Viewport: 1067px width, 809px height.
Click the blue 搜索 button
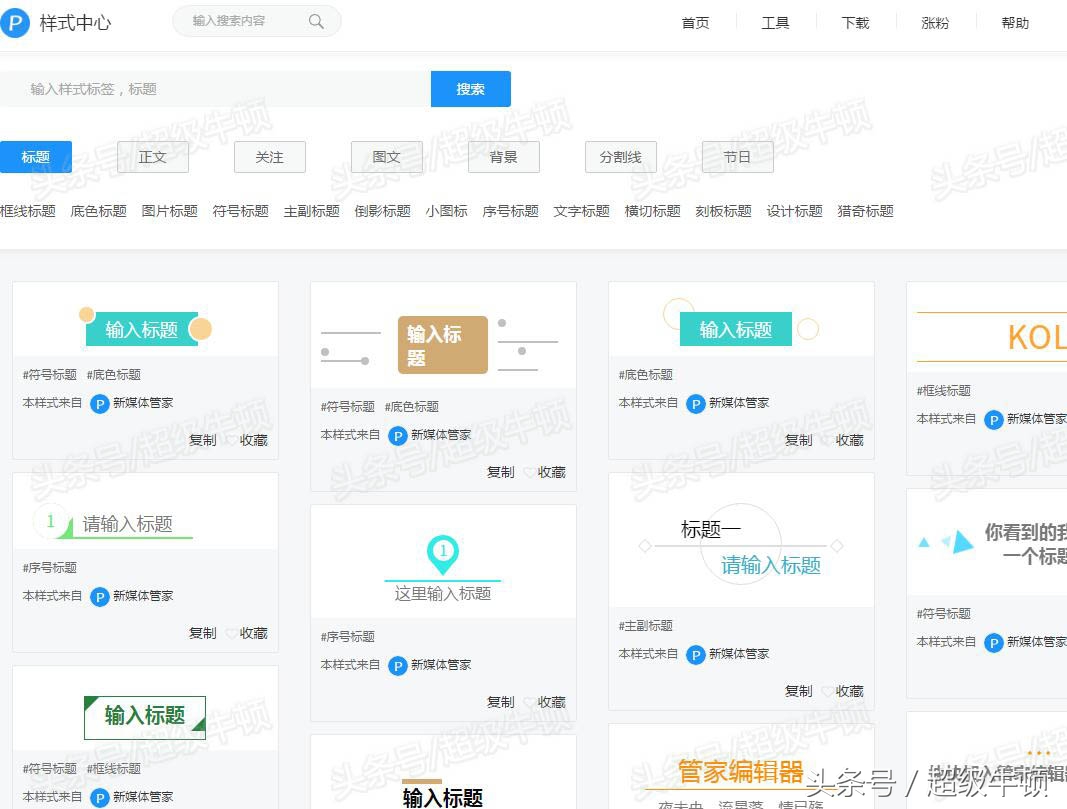pos(470,88)
